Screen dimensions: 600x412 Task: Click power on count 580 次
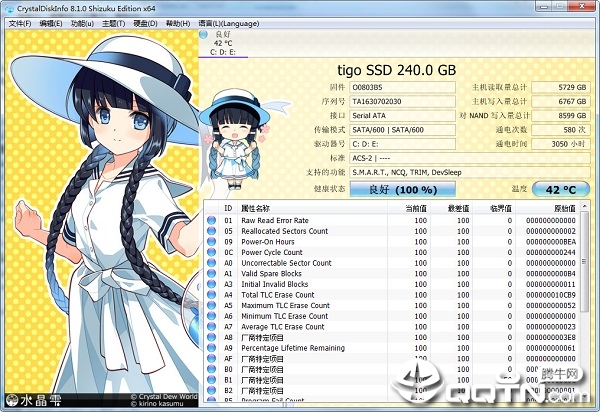[x=561, y=130]
